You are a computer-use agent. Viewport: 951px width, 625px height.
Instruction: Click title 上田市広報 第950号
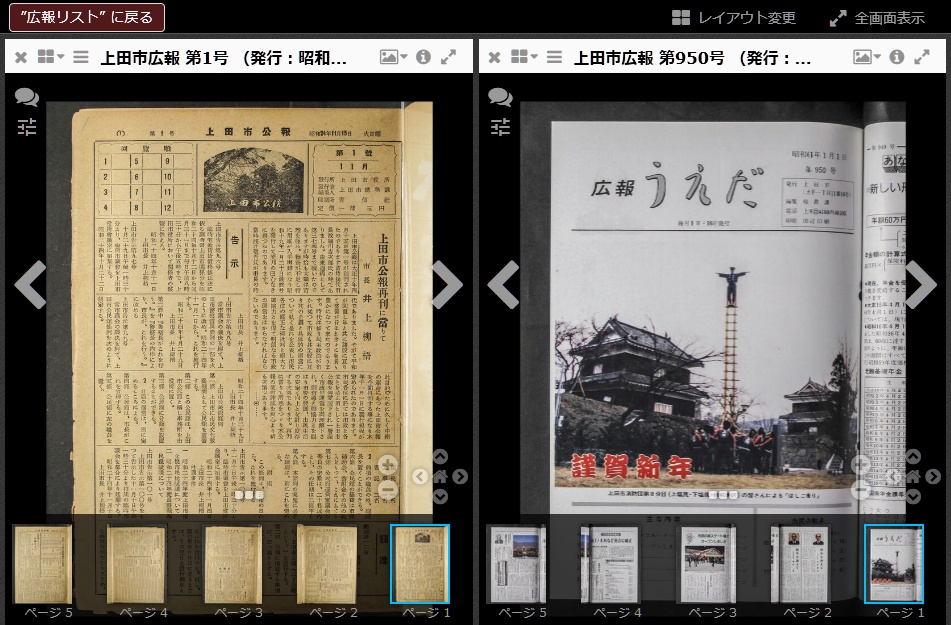click(692, 58)
